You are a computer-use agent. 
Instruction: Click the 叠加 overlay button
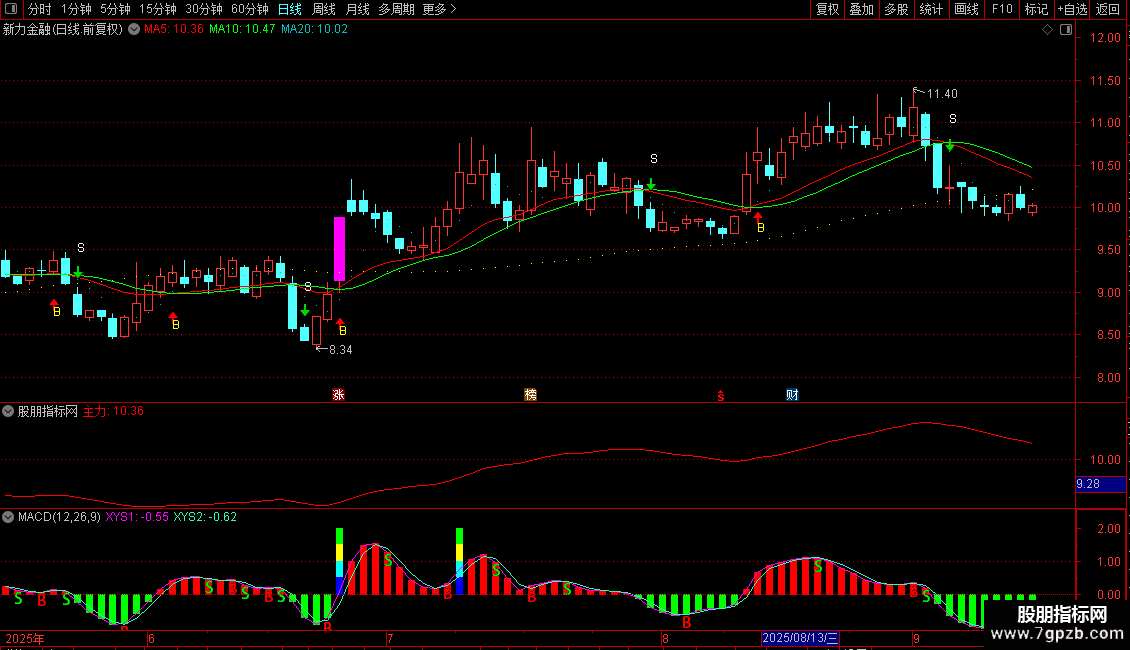[861, 9]
